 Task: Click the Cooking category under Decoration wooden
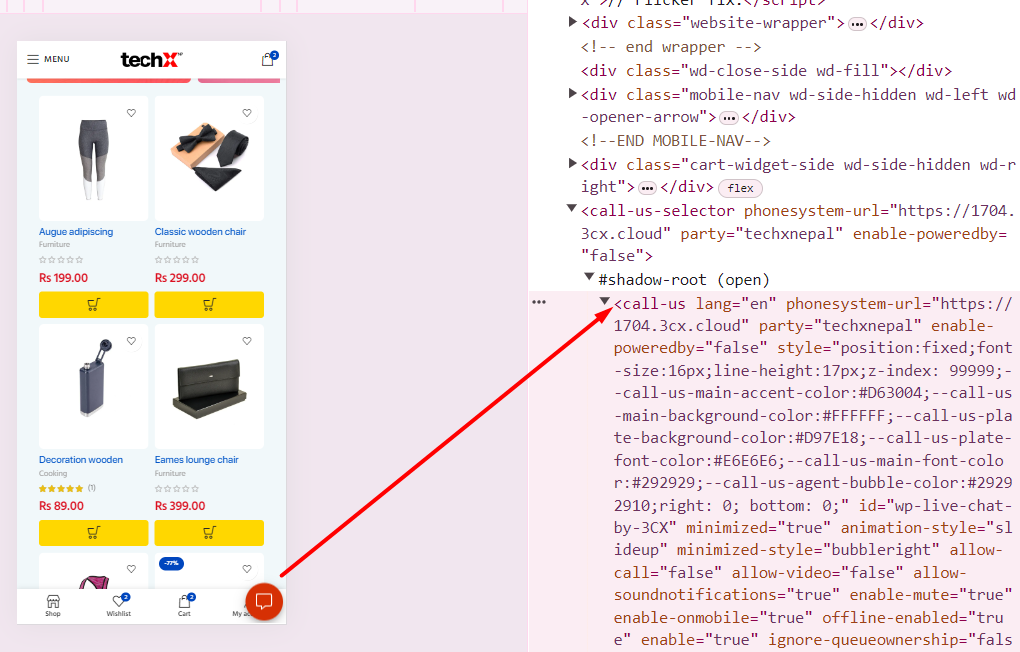click(x=53, y=474)
